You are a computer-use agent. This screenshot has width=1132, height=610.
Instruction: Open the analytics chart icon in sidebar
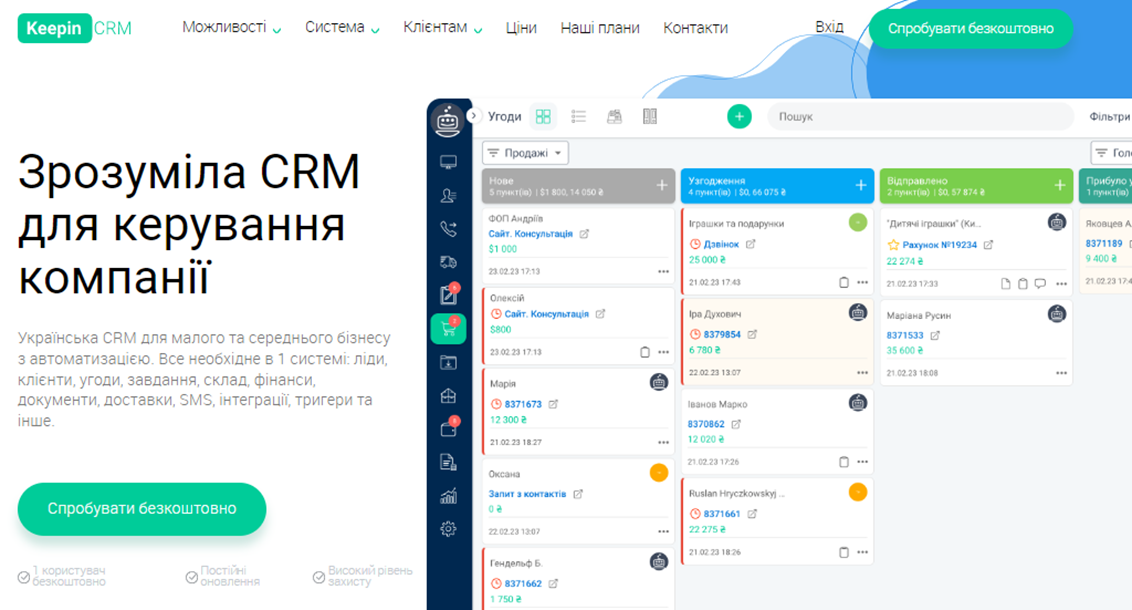point(448,496)
